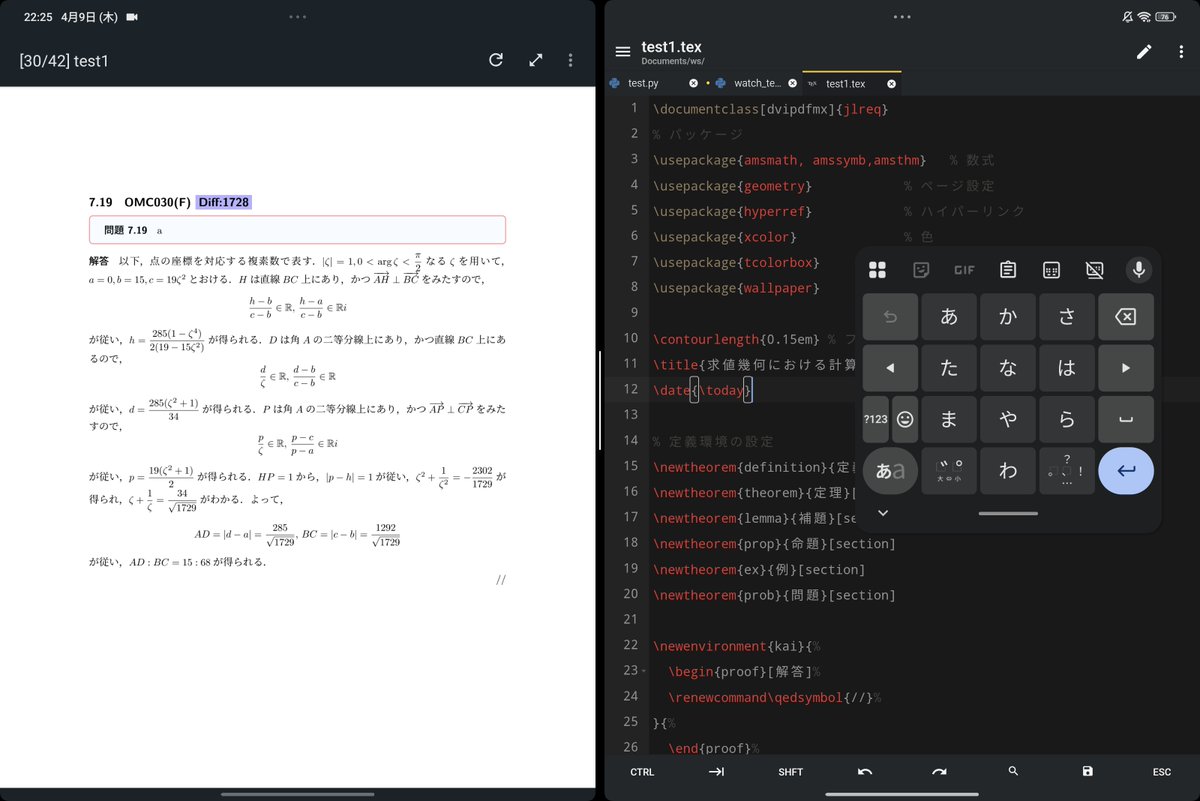Collapse the code fold at line 23

[x=644, y=671]
